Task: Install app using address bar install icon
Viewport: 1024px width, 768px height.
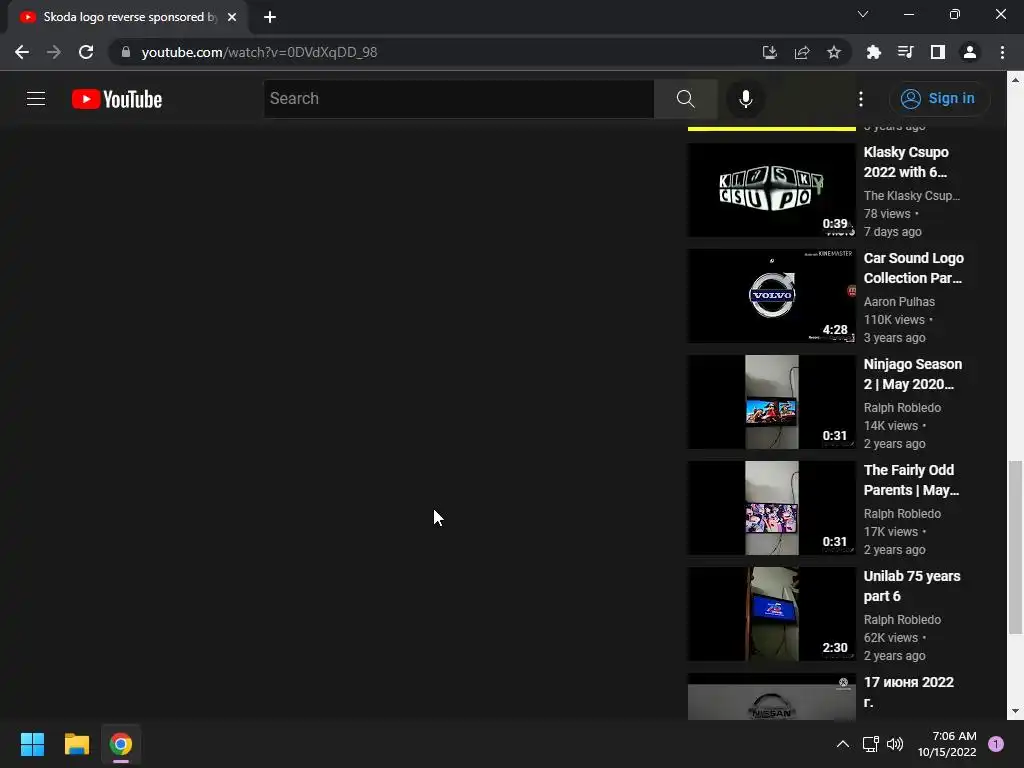Action: [769, 52]
